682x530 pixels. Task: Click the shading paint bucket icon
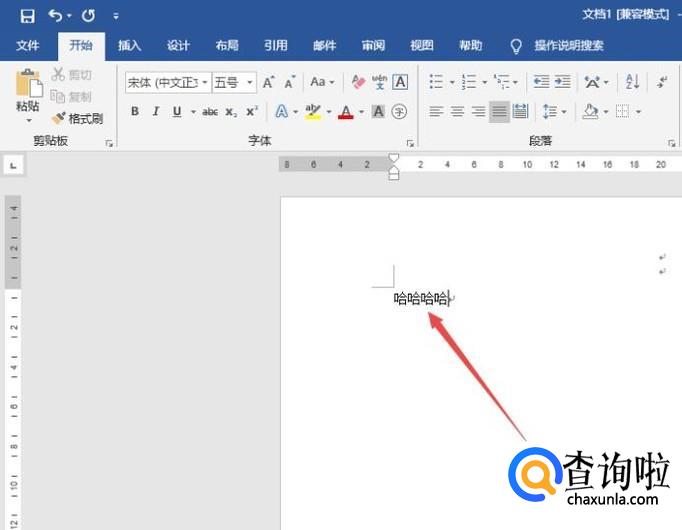590,112
